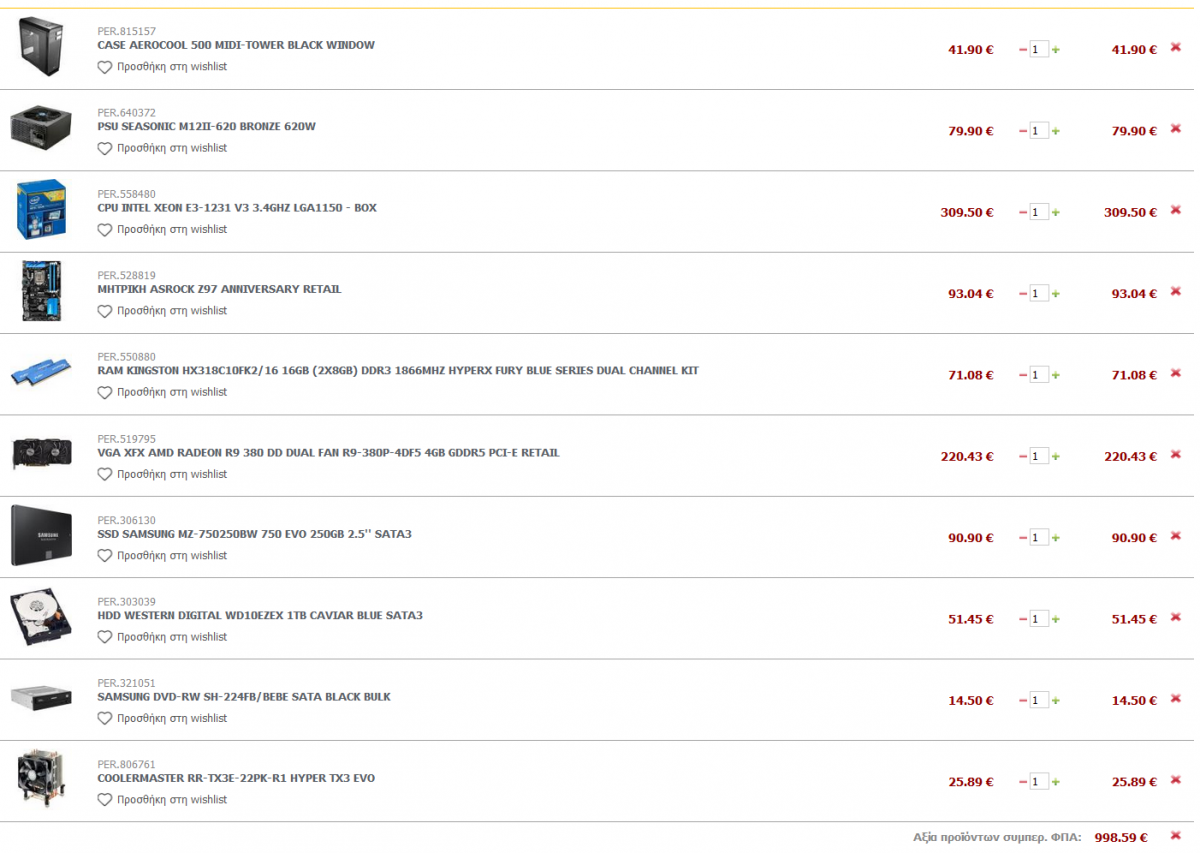Remove RAM KINGSTON HyperX Fury from cart
This screenshot has width=1200, height=853.
(x=1176, y=373)
